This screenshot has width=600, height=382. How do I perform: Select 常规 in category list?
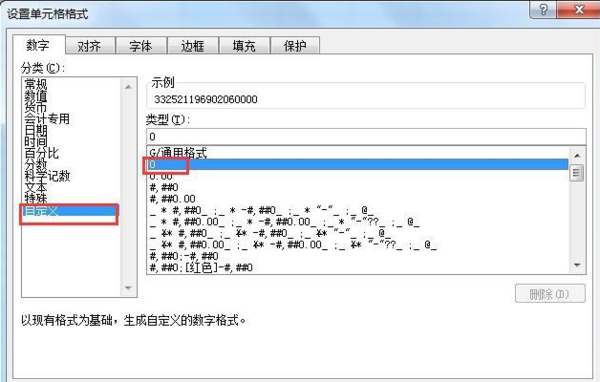point(36,83)
